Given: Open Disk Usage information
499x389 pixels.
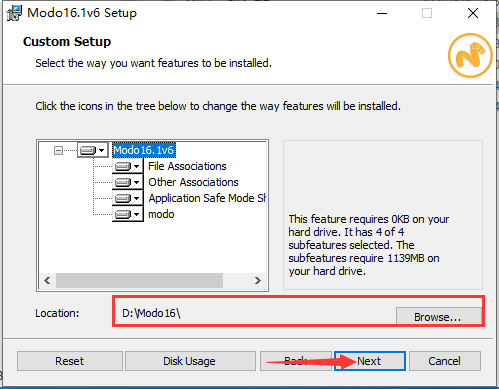Looking at the screenshot, I should [x=190, y=361].
